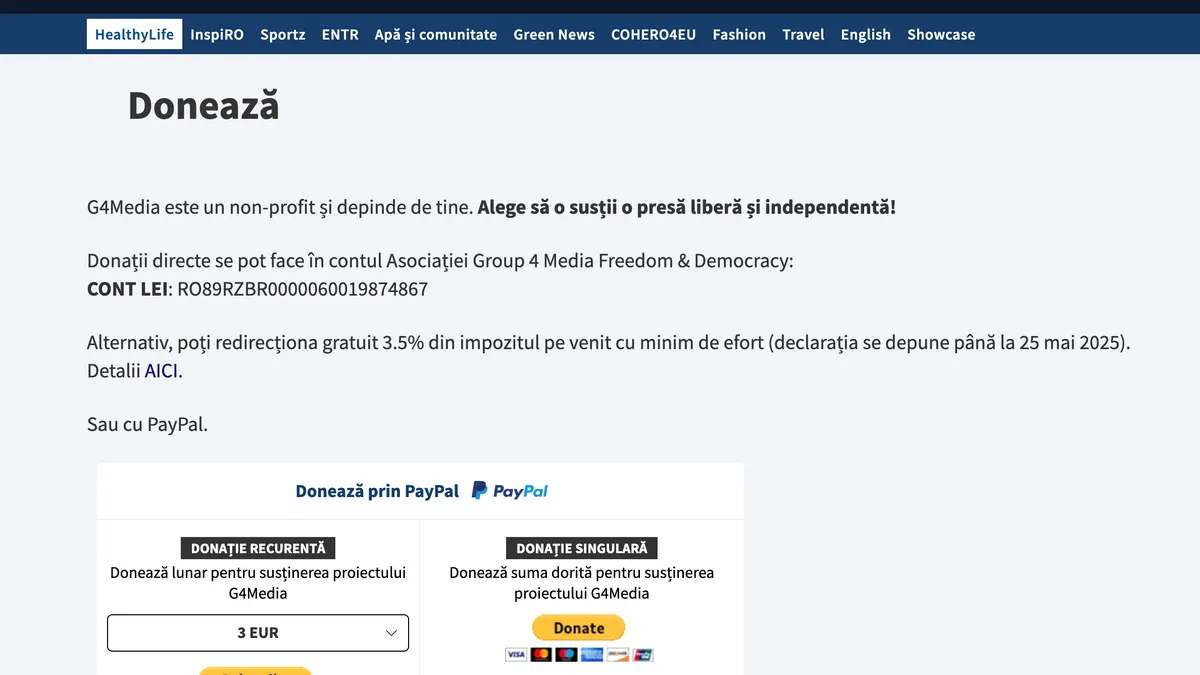
Task: Select the CONT LEI account number text
Action: point(302,288)
